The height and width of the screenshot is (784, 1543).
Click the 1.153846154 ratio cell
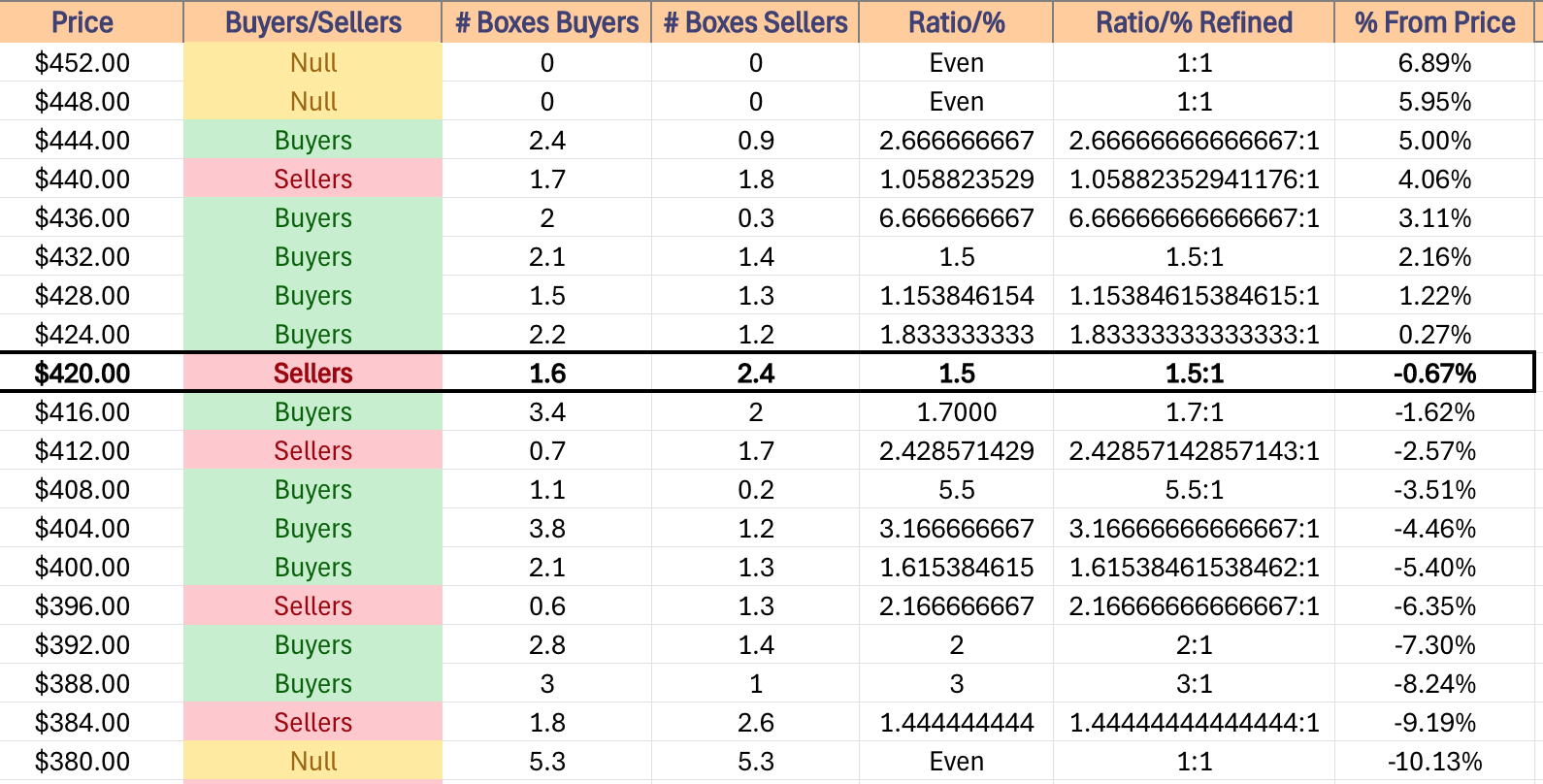(x=956, y=296)
